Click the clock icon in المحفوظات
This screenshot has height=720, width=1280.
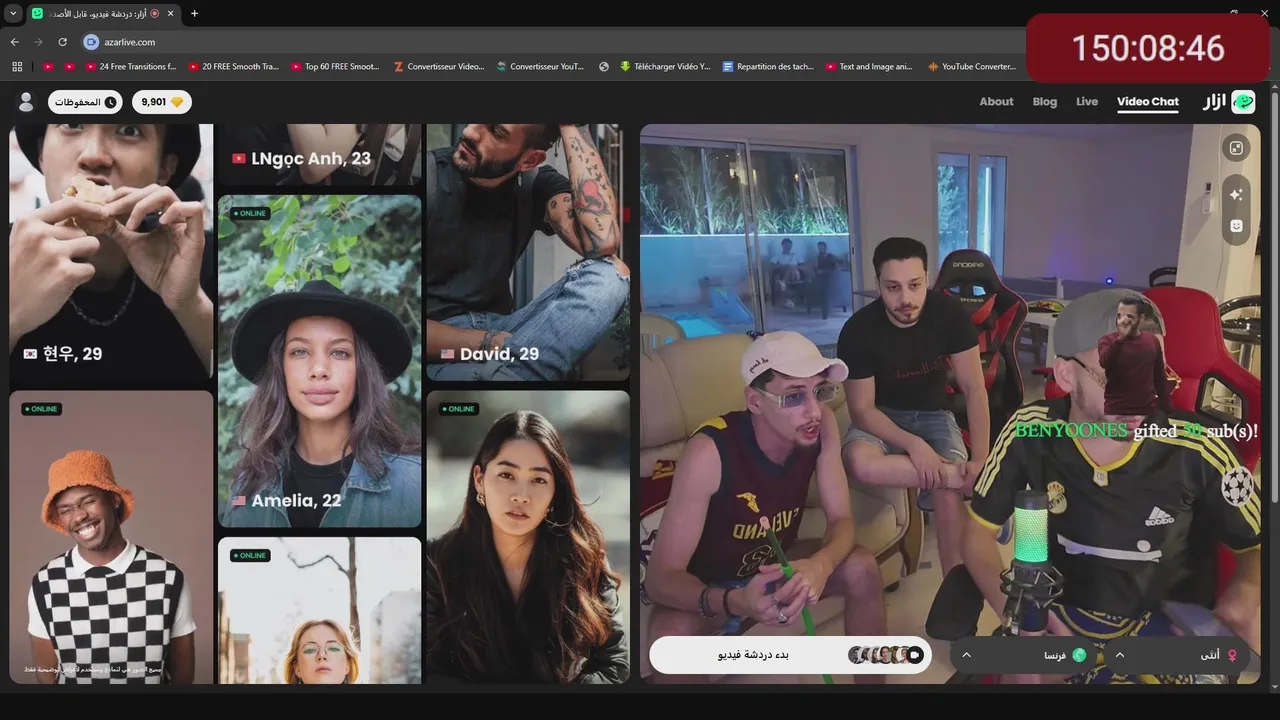pyautogui.click(x=110, y=102)
